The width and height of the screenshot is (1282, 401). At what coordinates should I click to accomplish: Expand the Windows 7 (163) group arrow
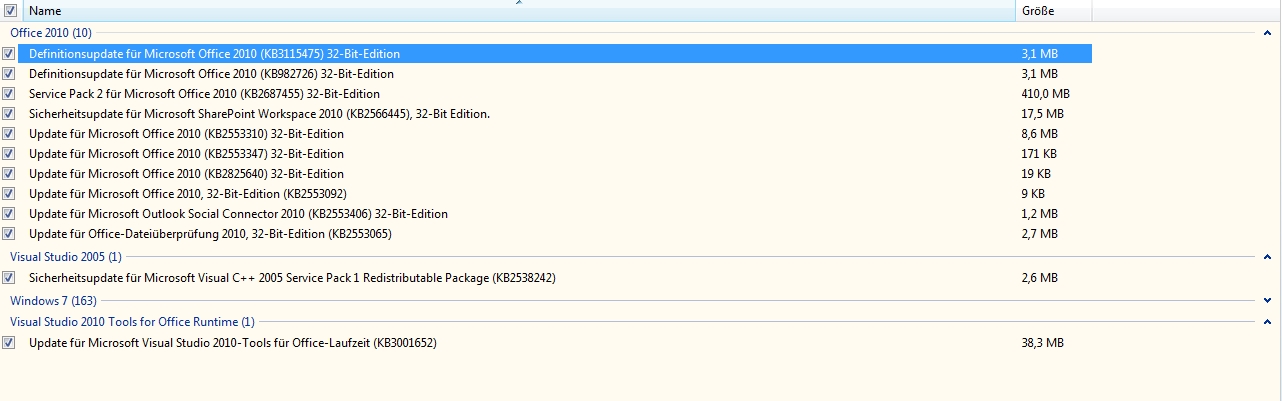pyautogui.click(x=1267, y=300)
